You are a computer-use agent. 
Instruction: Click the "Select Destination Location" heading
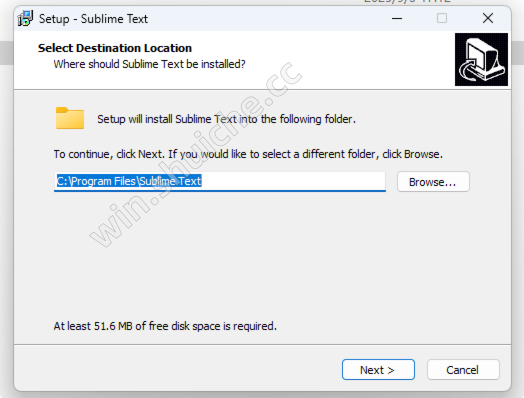pyautogui.click(x=115, y=48)
